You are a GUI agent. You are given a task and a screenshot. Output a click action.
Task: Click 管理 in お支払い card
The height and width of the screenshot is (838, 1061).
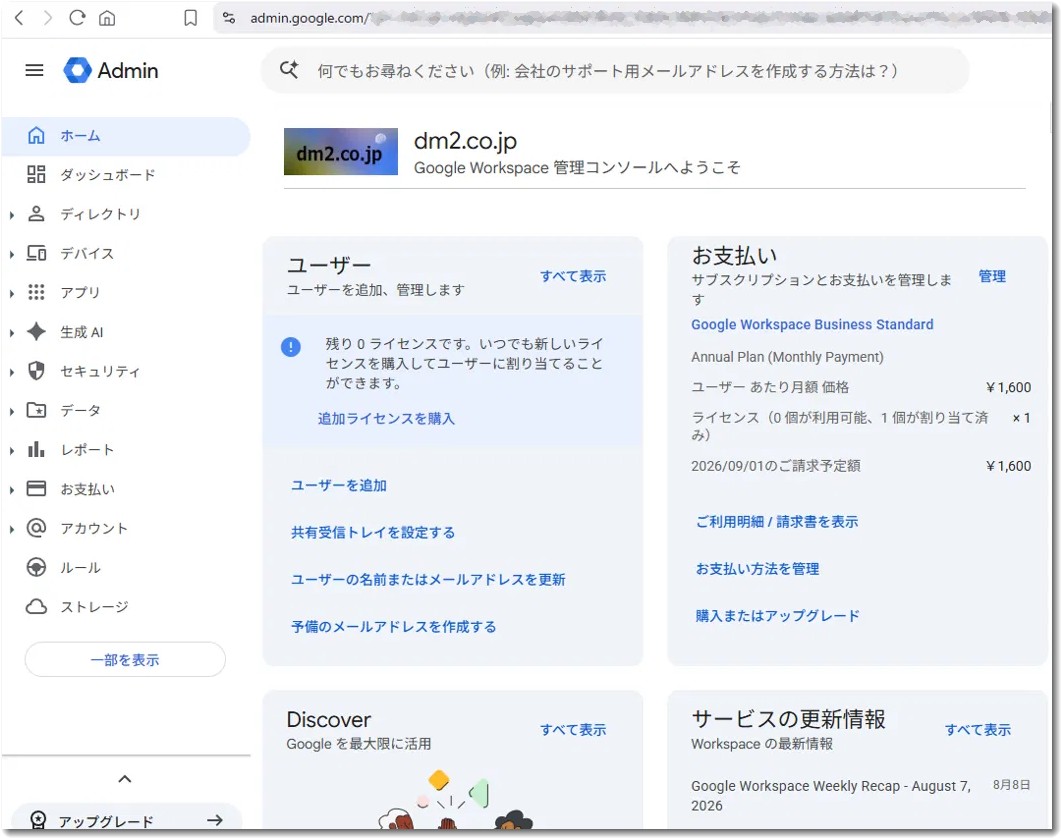point(992,276)
